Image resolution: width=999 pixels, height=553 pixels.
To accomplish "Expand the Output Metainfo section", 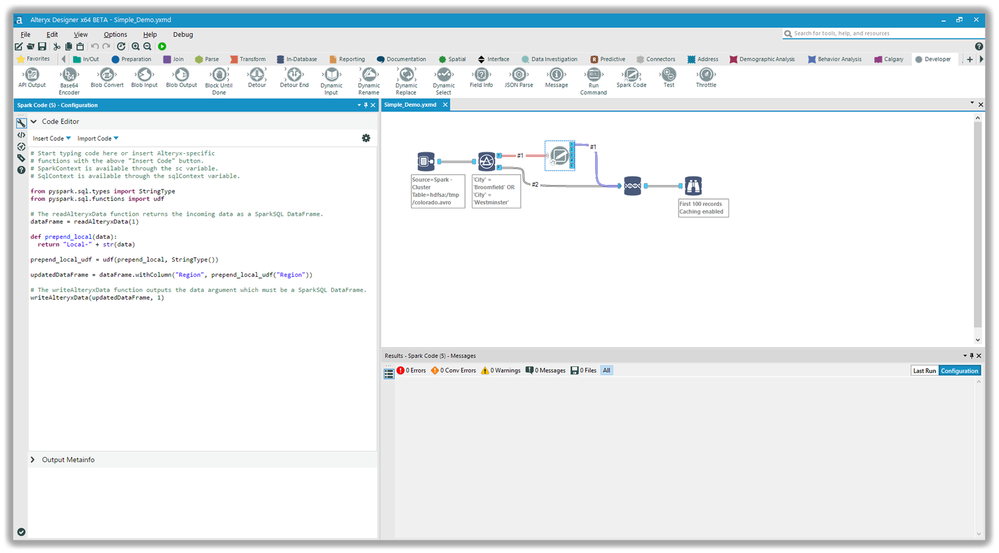I will pos(33,459).
